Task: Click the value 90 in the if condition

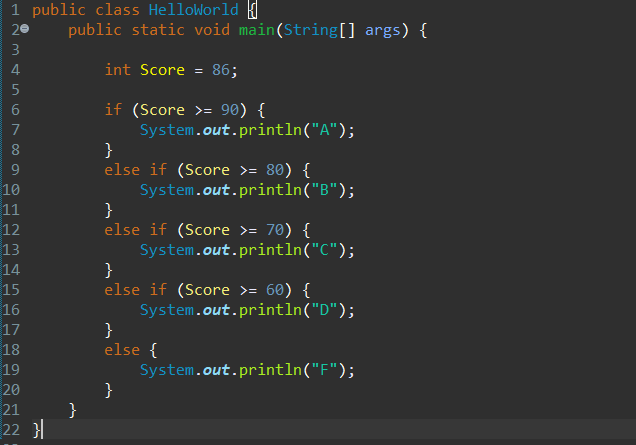Action: point(230,110)
